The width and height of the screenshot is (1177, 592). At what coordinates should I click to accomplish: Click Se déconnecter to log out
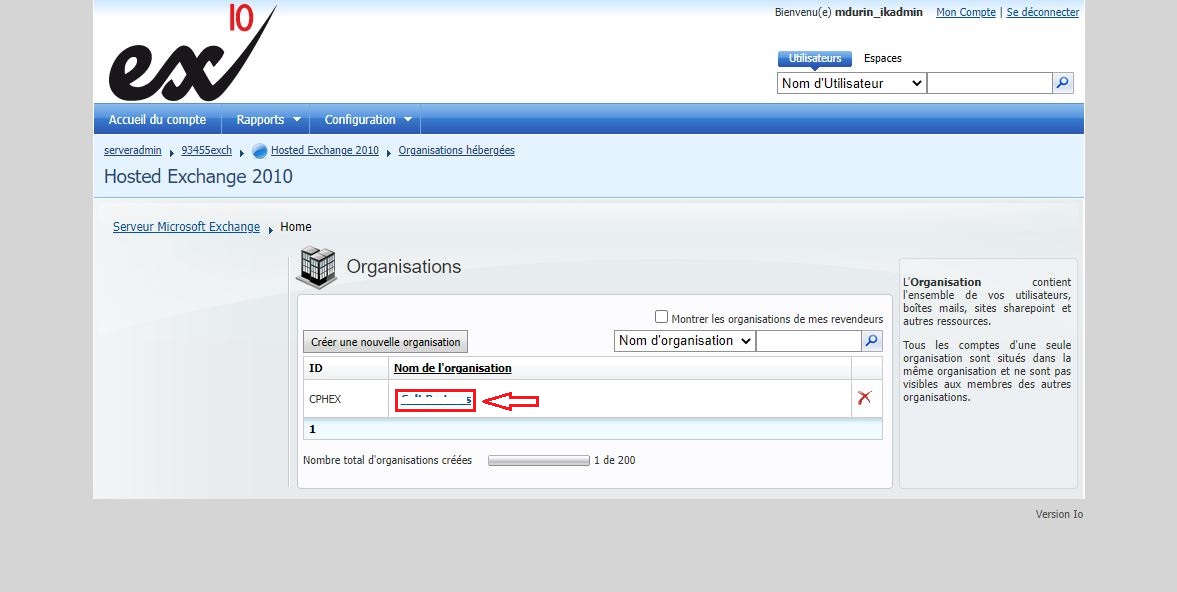click(x=1043, y=12)
